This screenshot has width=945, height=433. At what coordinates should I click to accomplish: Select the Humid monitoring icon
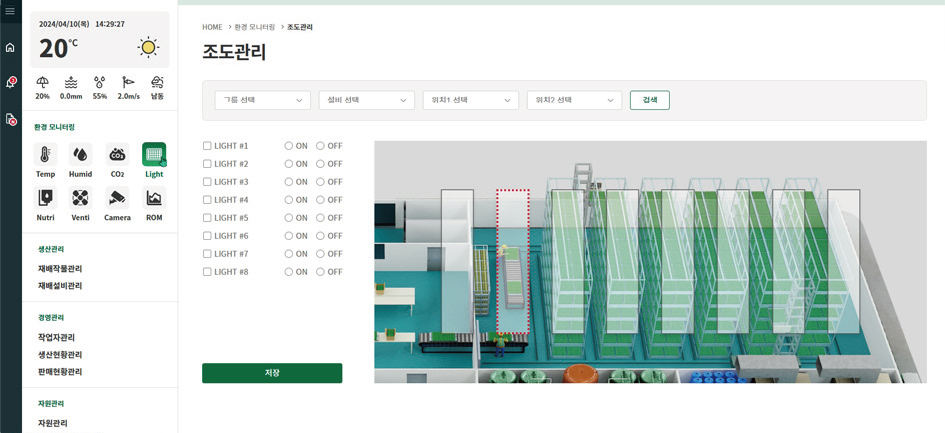(80, 155)
